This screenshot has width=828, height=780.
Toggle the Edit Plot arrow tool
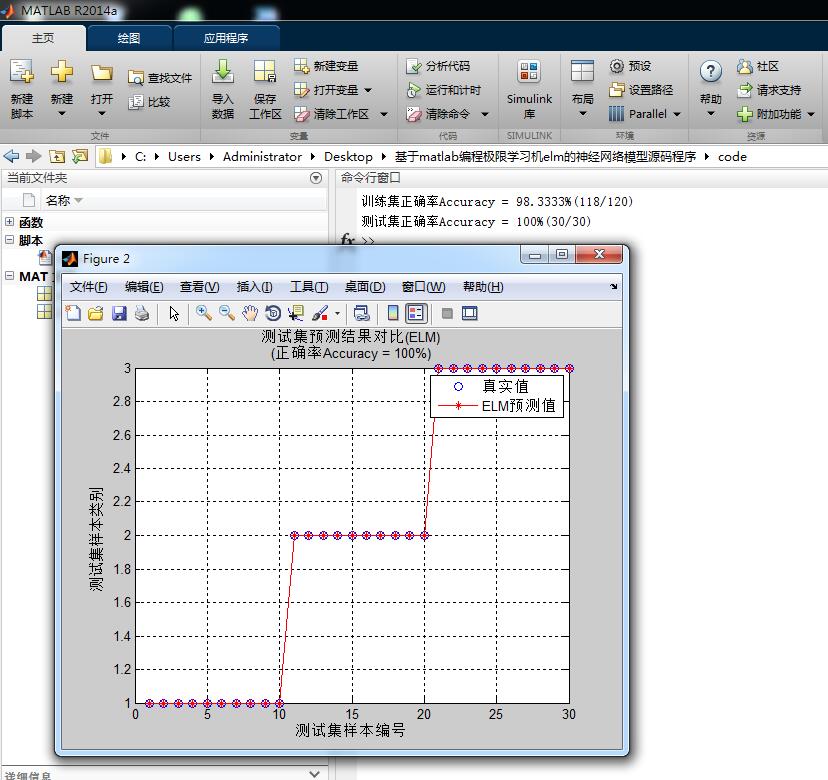click(x=174, y=313)
